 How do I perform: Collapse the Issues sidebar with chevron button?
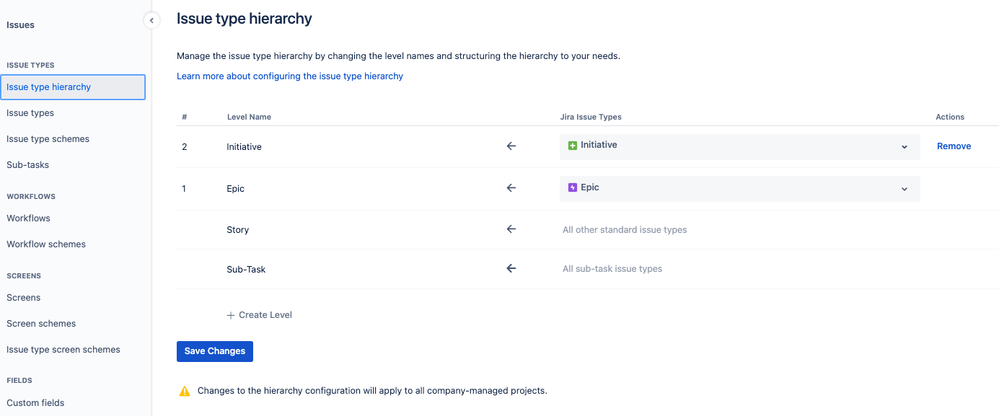coord(152,20)
